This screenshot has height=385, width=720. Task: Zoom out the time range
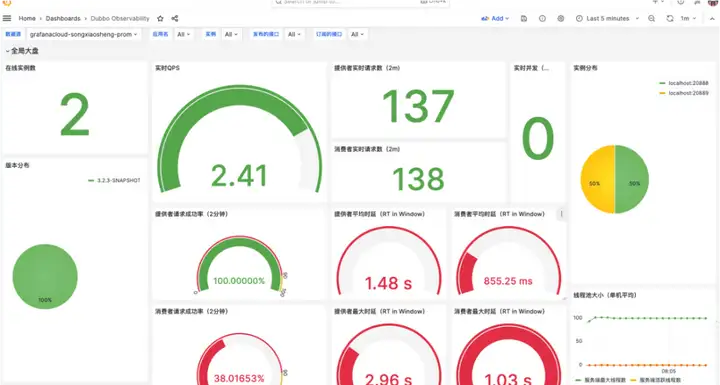(x=652, y=18)
